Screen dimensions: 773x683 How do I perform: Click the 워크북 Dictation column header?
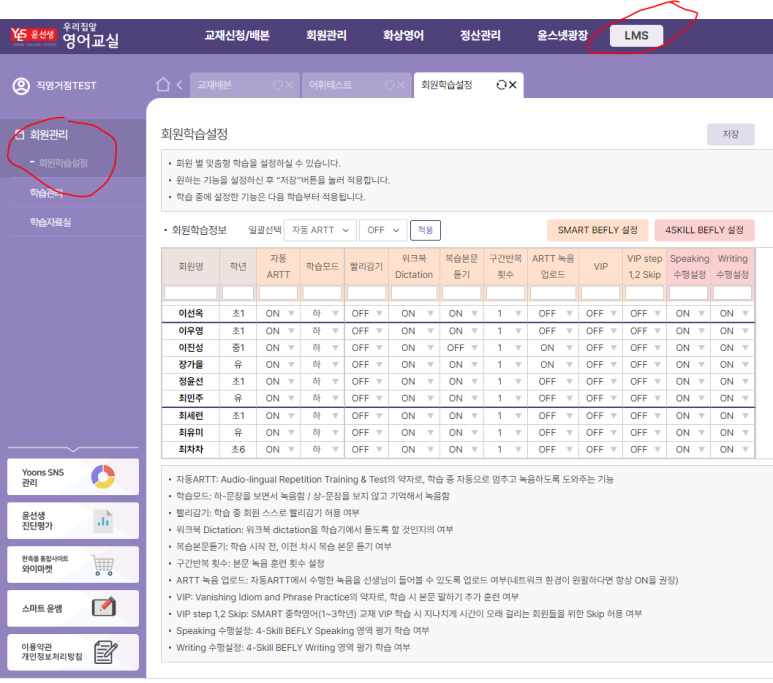[414, 266]
